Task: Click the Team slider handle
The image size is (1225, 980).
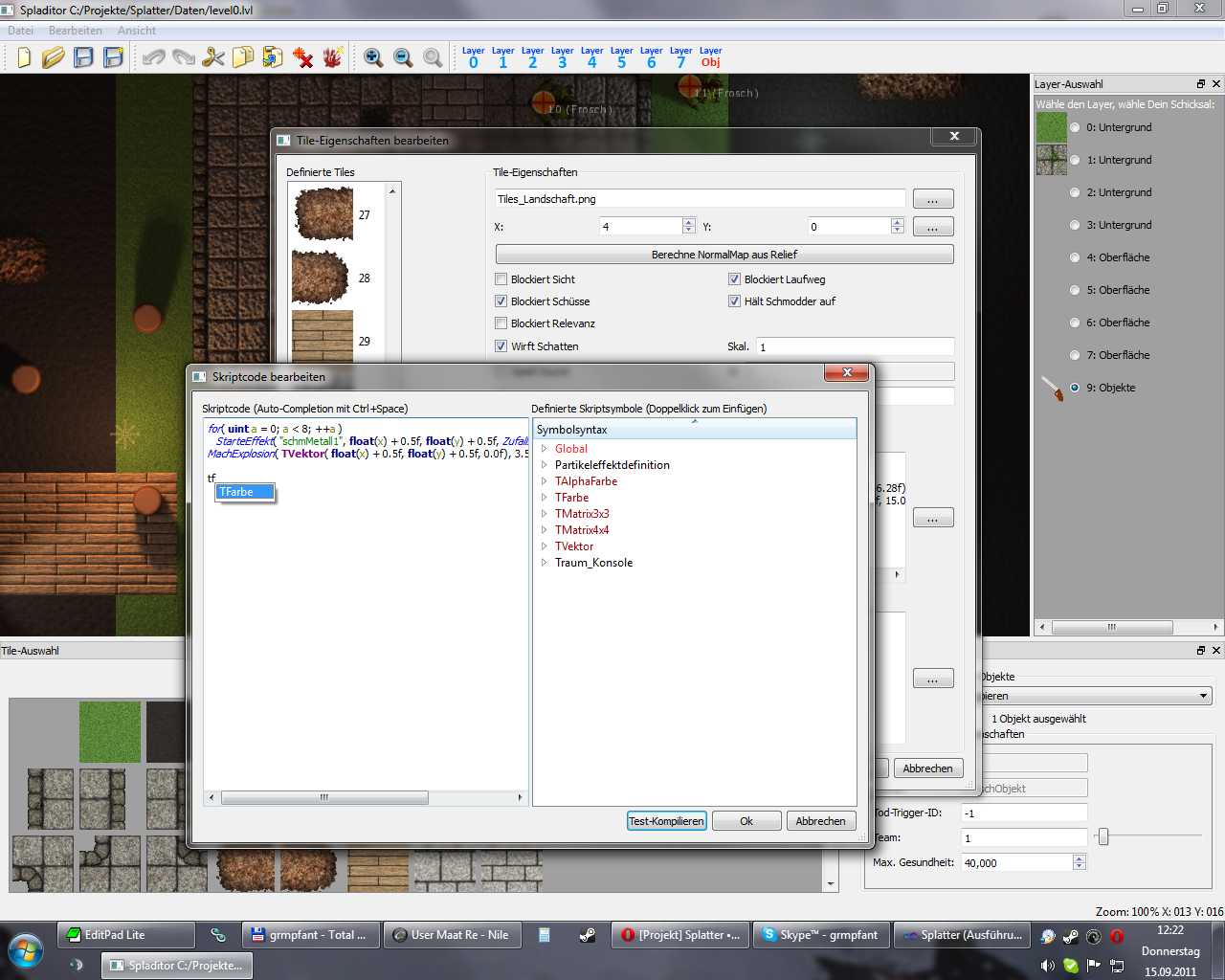Action: pyautogui.click(x=1103, y=837)
